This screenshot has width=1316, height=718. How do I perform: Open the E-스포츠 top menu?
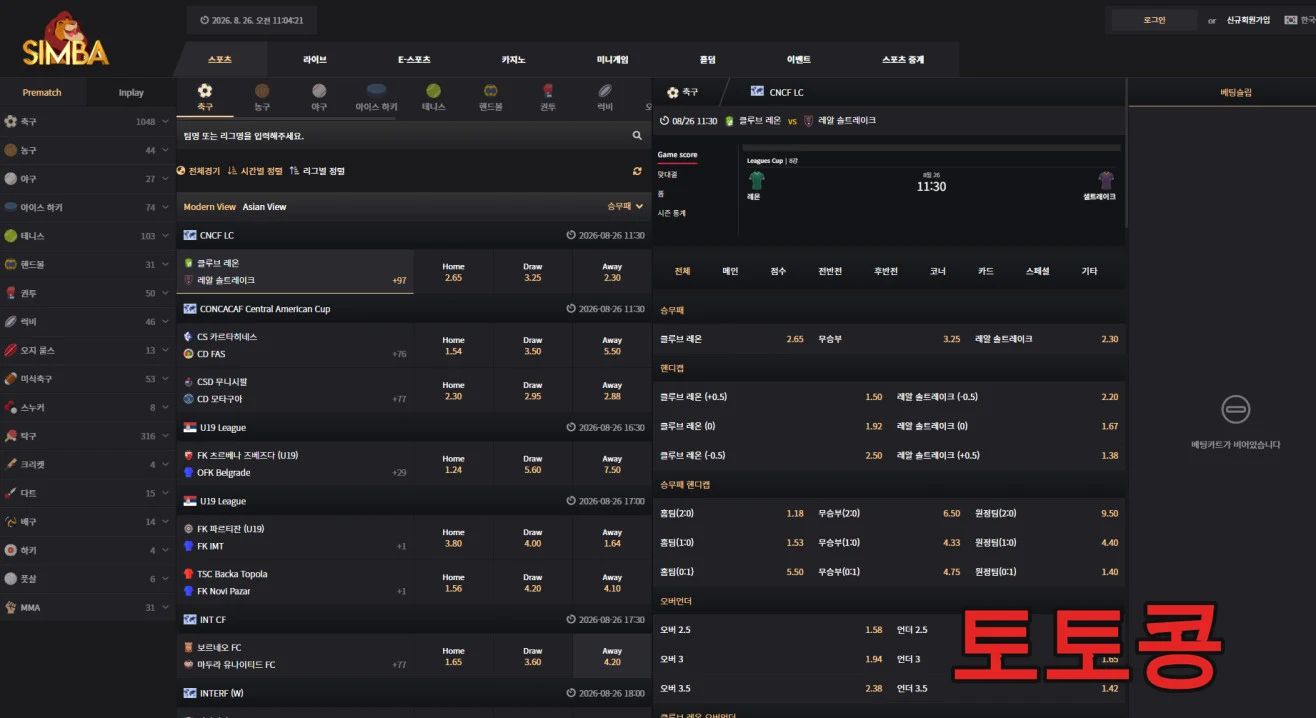point(414,60)
